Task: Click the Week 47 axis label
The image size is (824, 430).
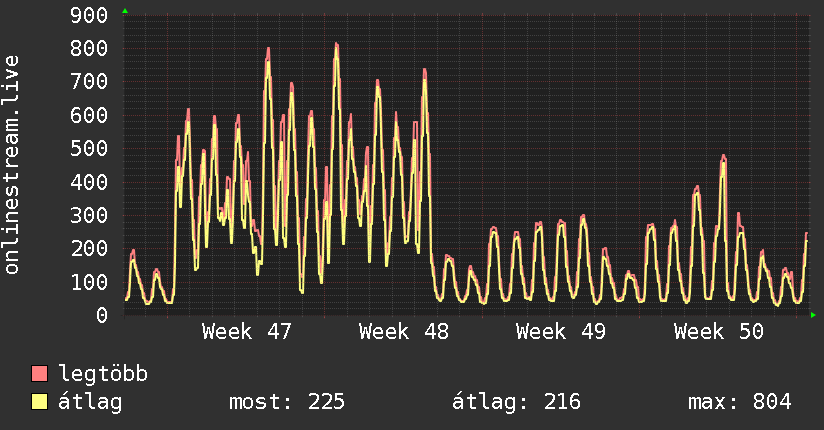Action: tap(246, 332)
